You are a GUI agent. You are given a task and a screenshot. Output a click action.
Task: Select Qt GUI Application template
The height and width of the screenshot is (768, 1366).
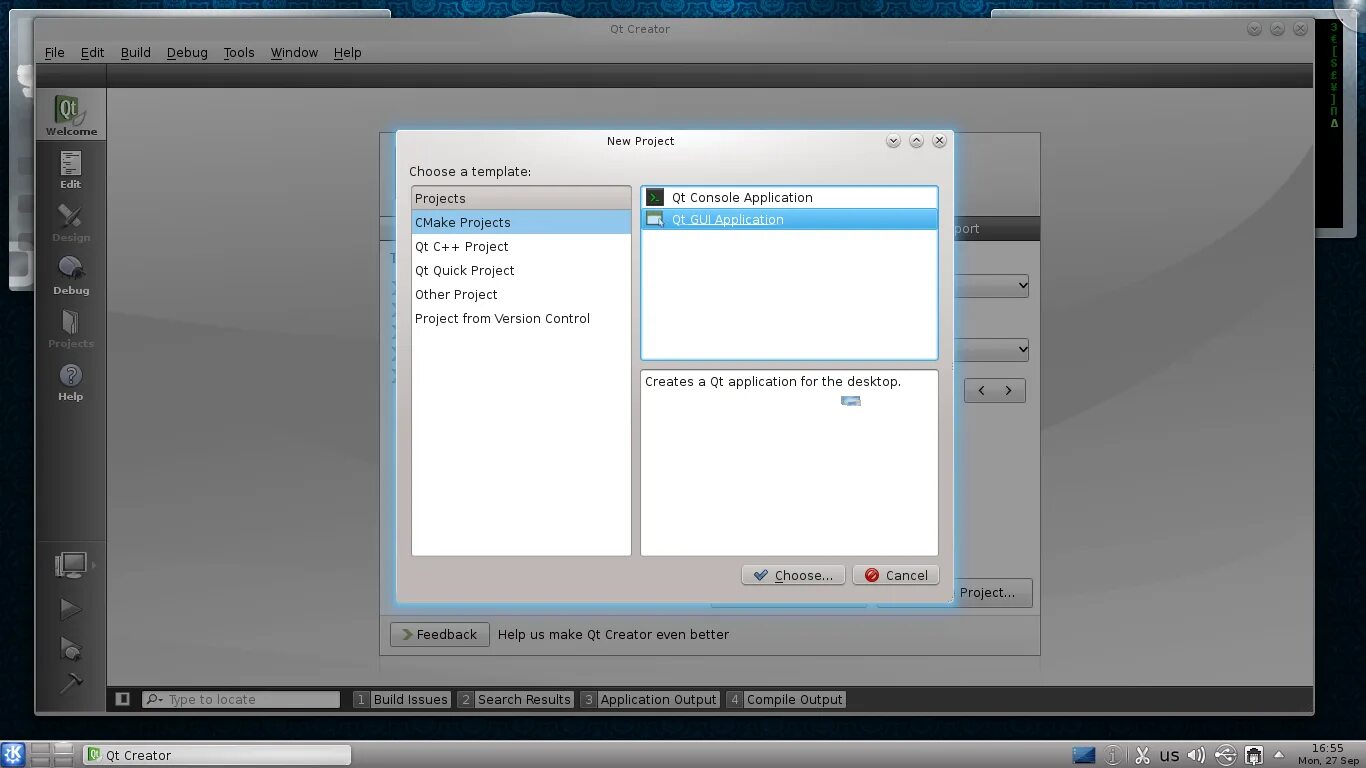pyautogui.click(x=789, y=219)
